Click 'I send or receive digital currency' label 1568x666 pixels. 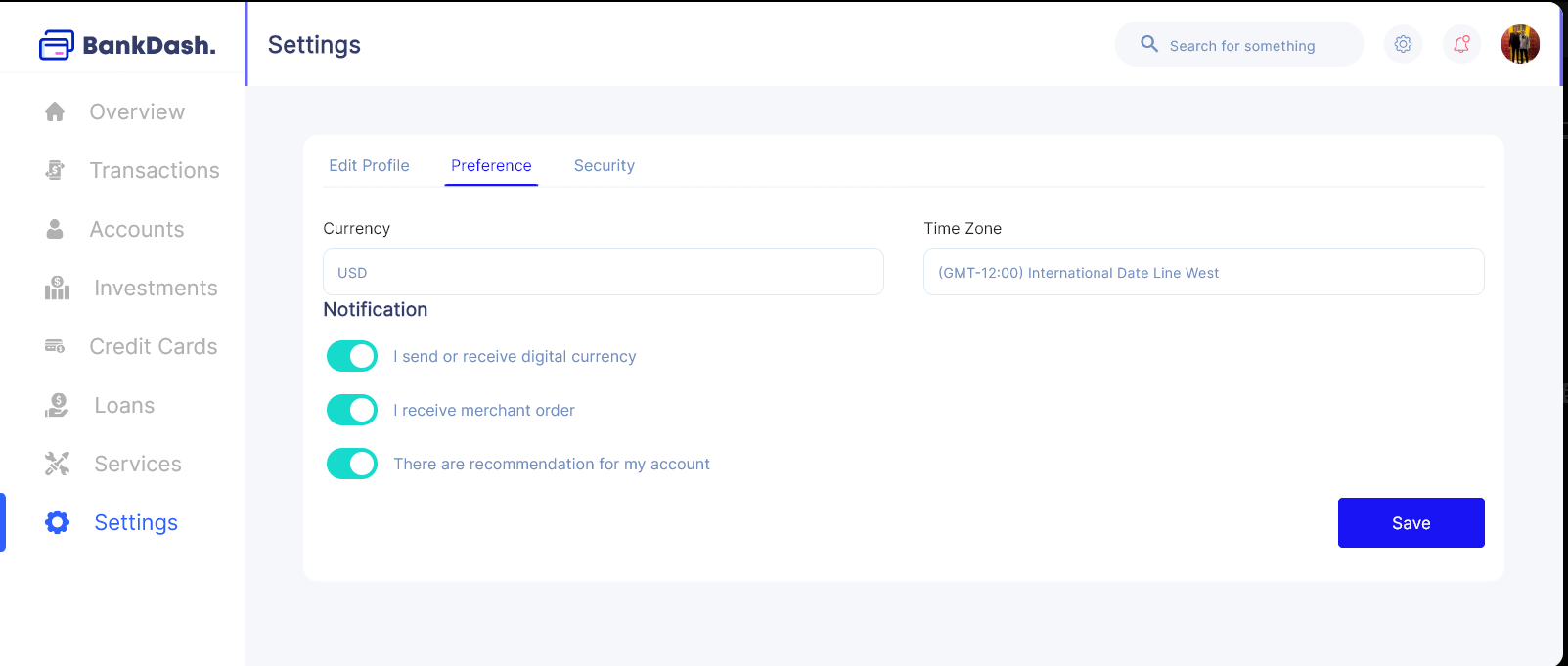pos(515,356)
